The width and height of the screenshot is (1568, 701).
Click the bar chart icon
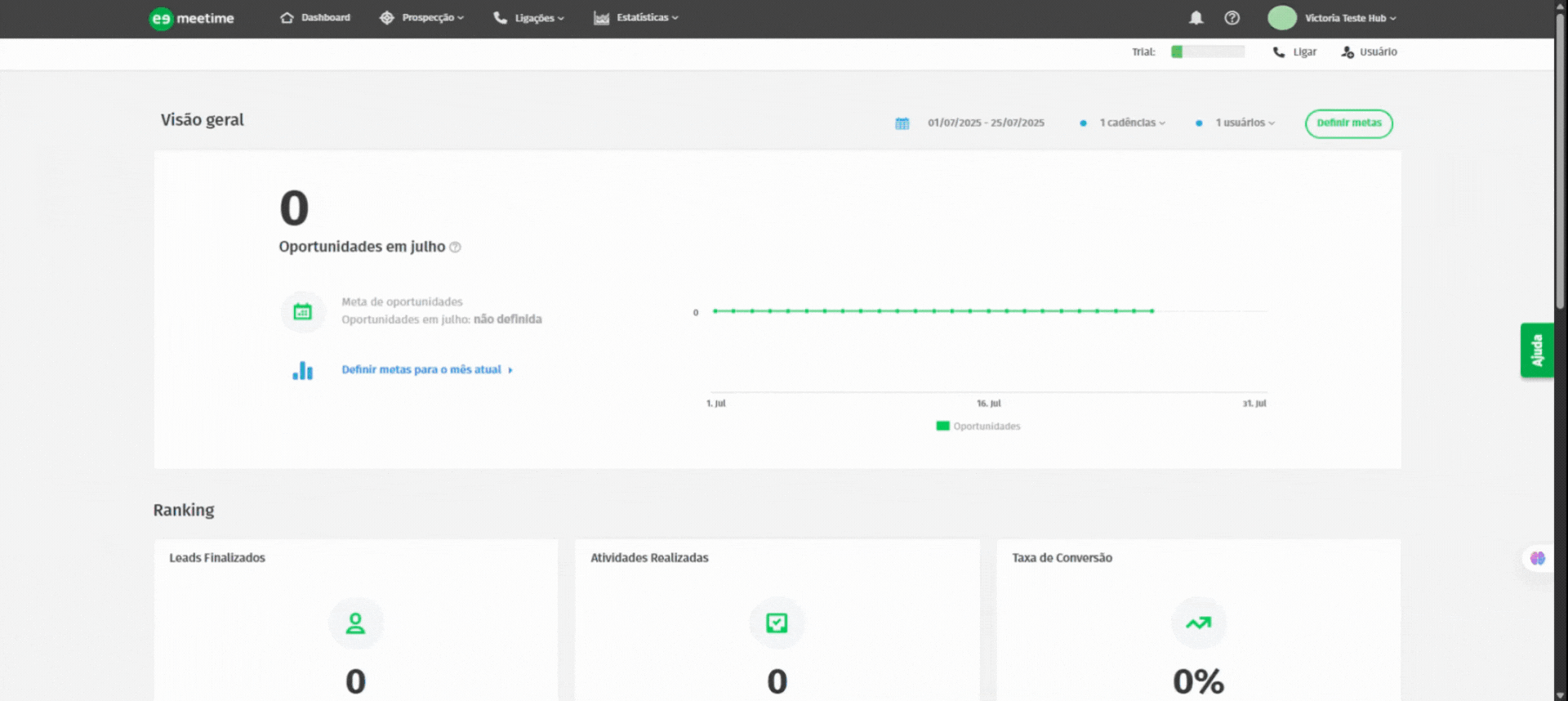[303, 370]
